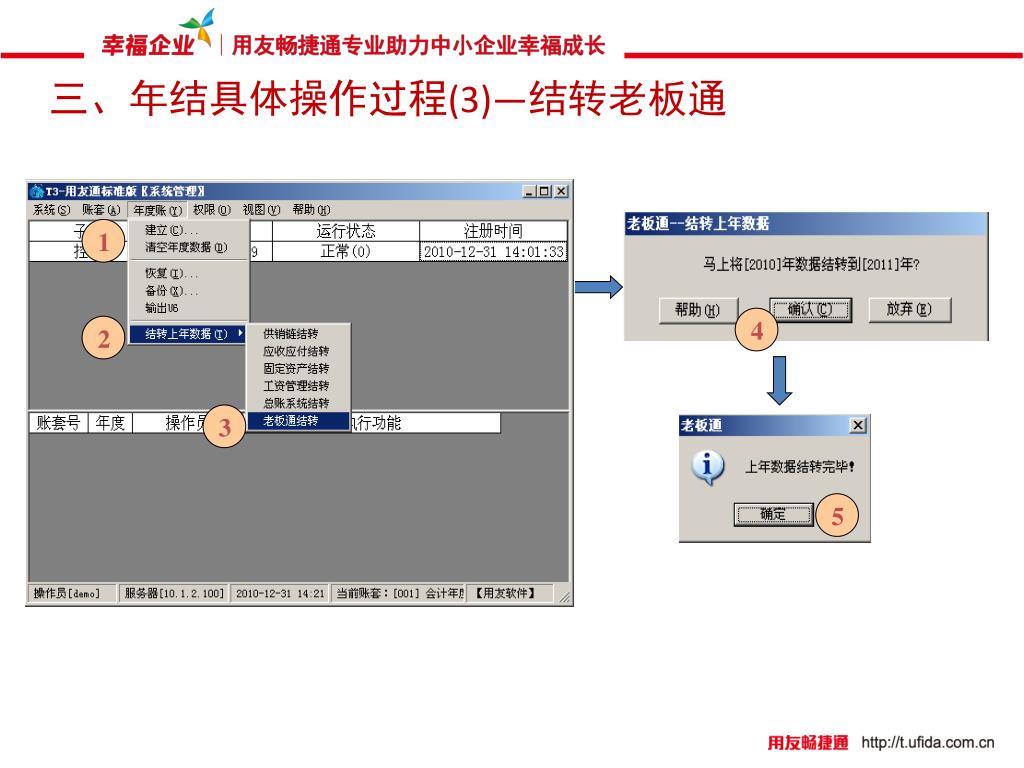Click 老板通--结转上年数据 dialog title bar

click(x=805, y=224)
